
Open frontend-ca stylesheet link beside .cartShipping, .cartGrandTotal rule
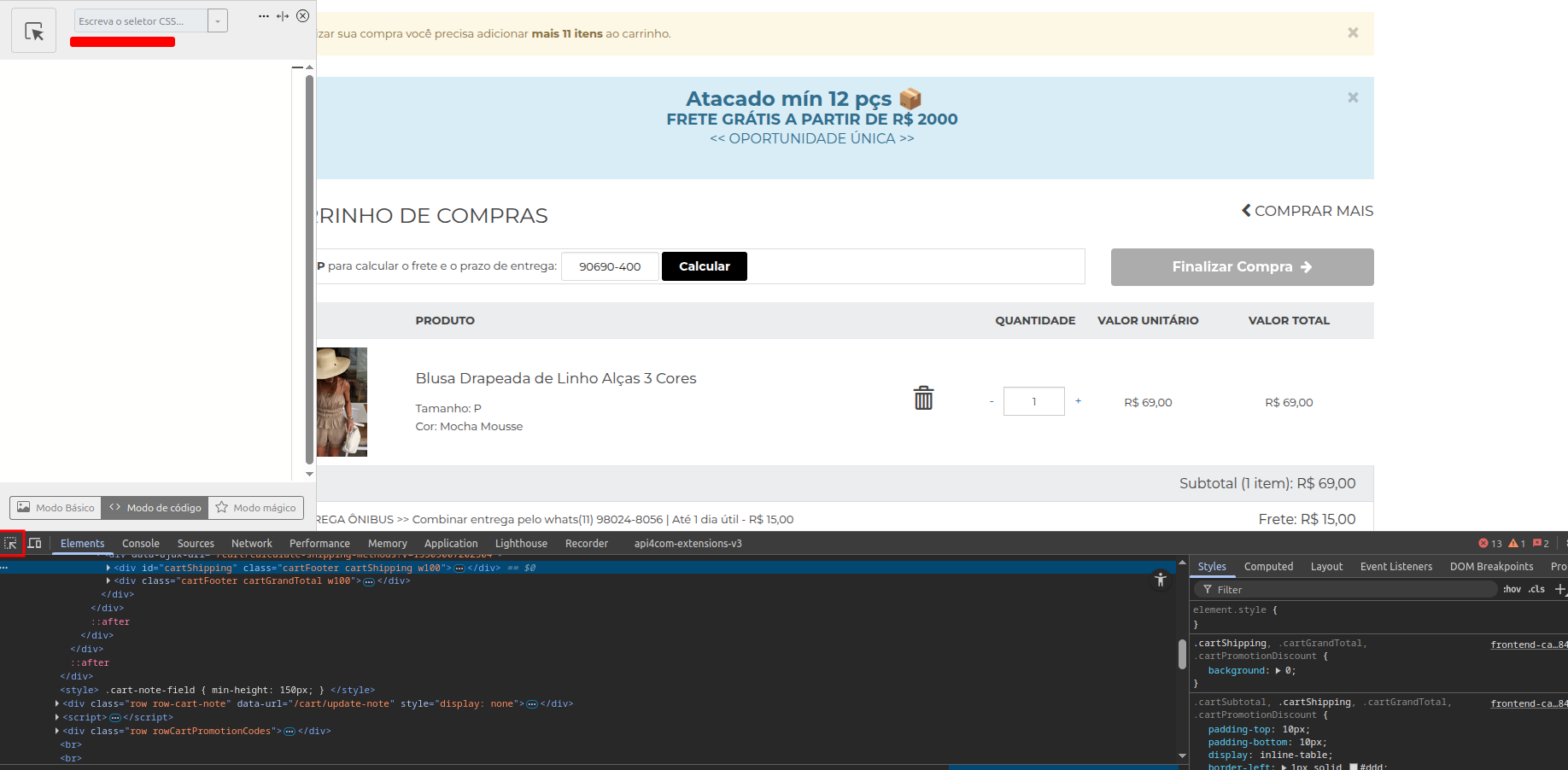click(1529, 645)
